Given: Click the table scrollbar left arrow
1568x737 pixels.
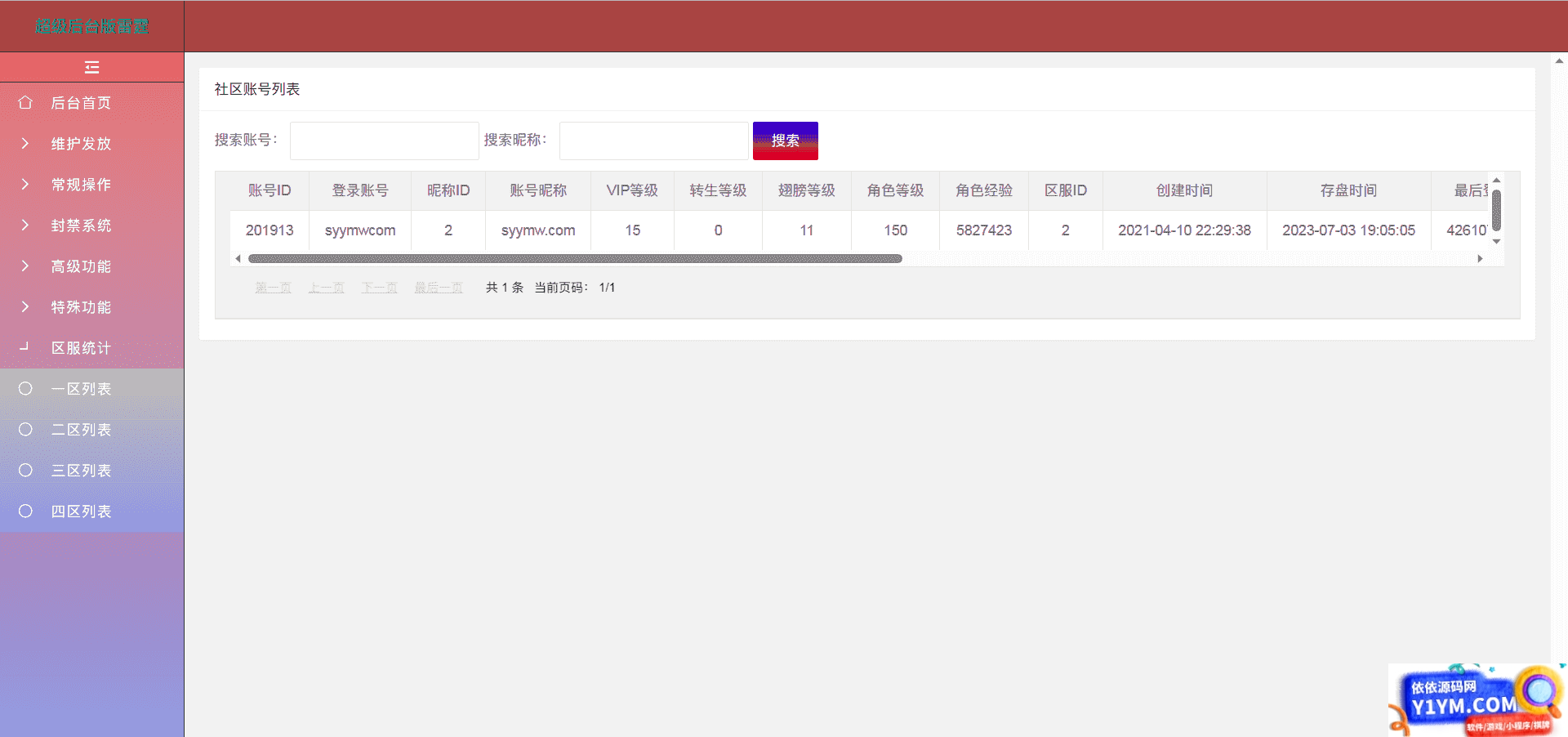Looking at the screenshot, I should (238, 259).
